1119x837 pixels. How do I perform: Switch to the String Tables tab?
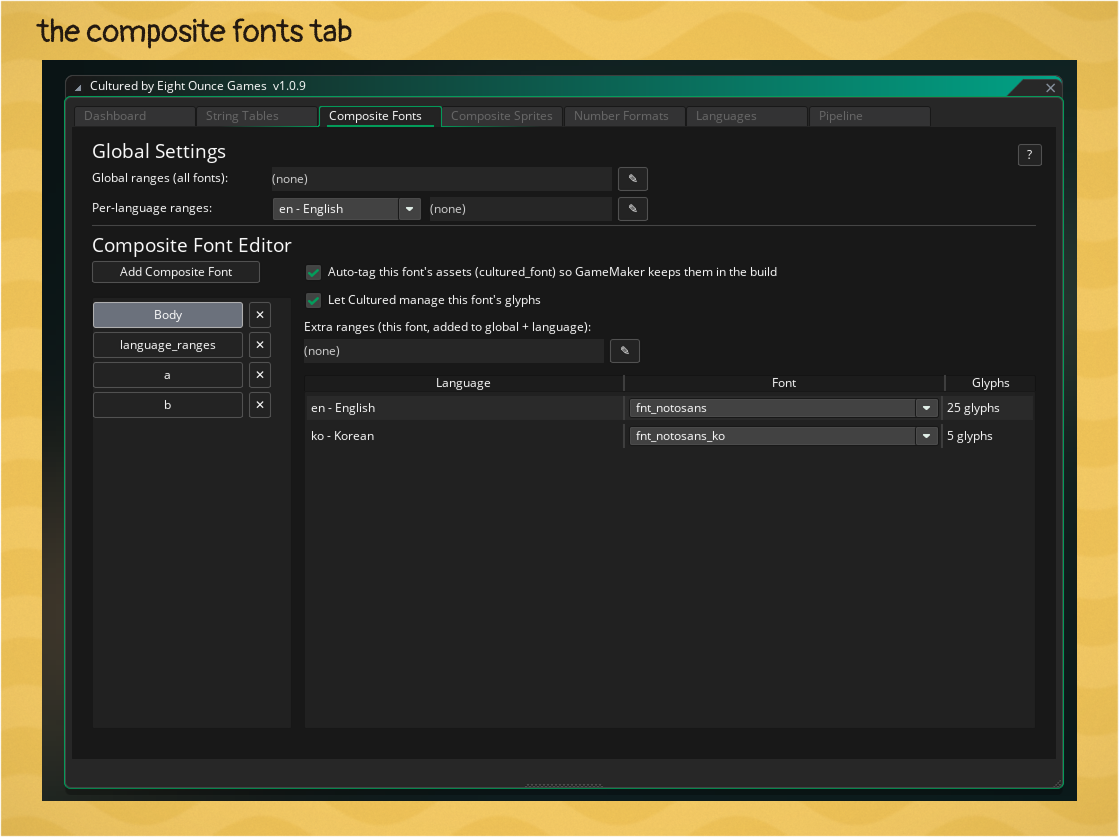[257, 116]
